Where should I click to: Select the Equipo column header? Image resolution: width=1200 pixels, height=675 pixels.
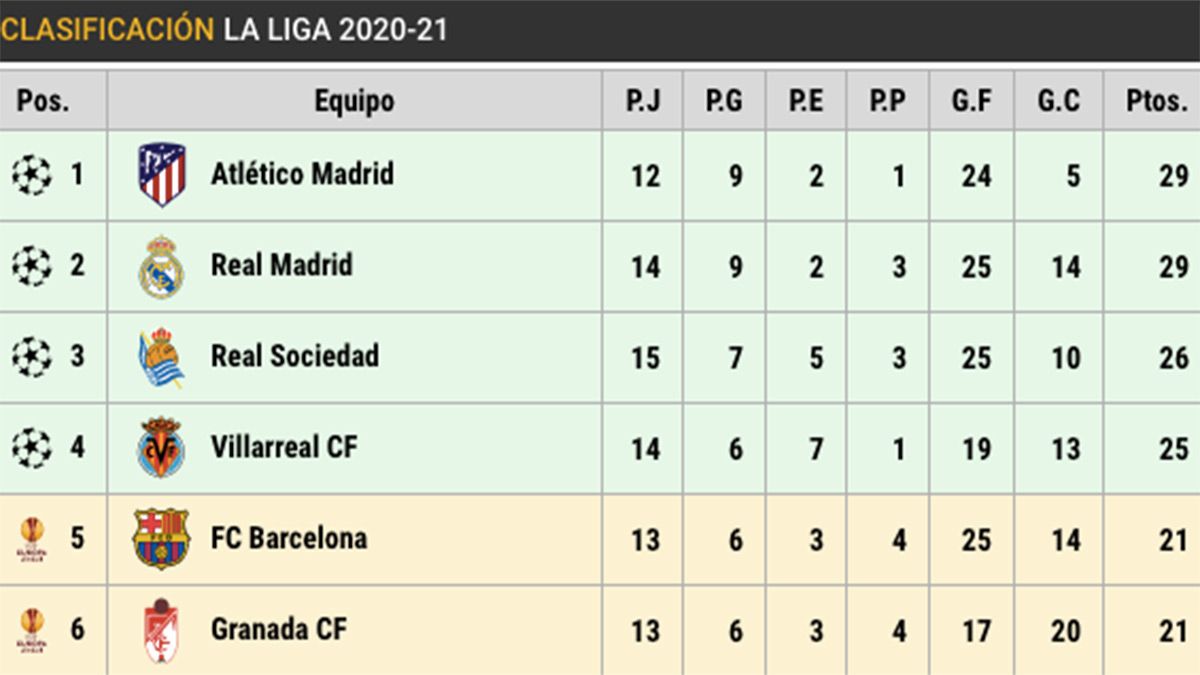(354, 100)
